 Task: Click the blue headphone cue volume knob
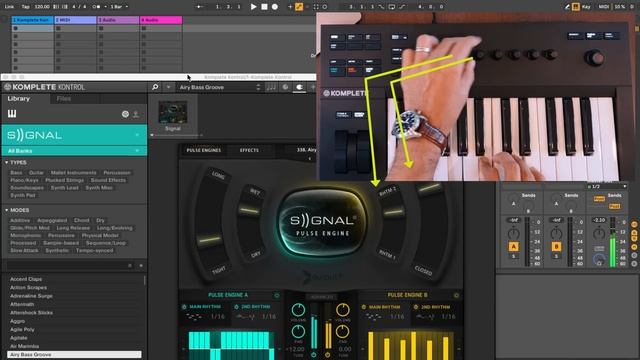(x=599, y=260)
